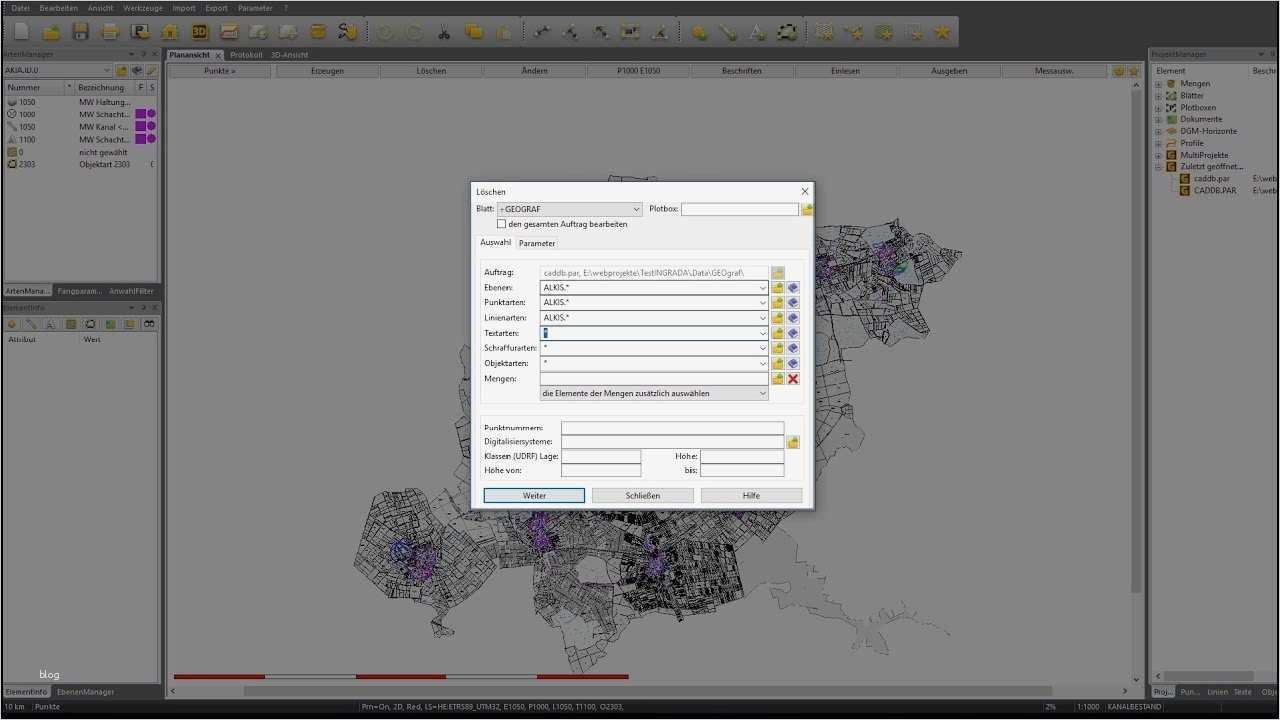Click the Weiter button in the Löschen dialog
This screenshot has height=720, width=1280.
(x=534, y=495)
